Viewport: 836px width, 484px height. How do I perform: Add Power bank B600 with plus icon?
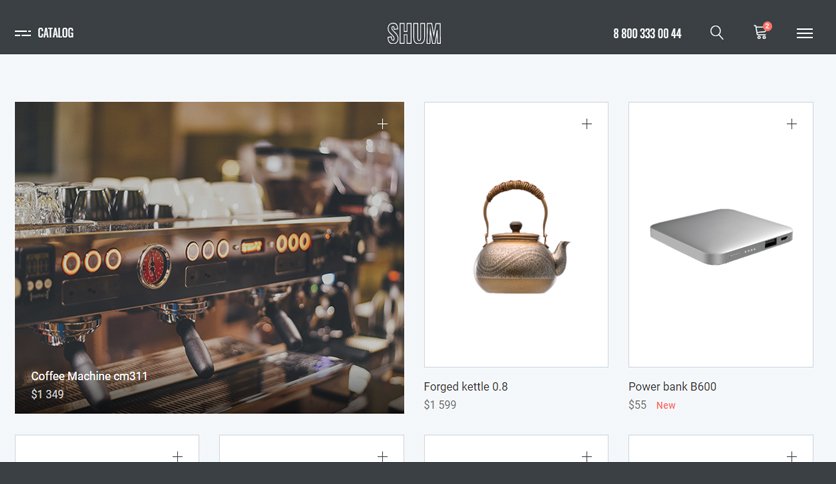(791, 124)
